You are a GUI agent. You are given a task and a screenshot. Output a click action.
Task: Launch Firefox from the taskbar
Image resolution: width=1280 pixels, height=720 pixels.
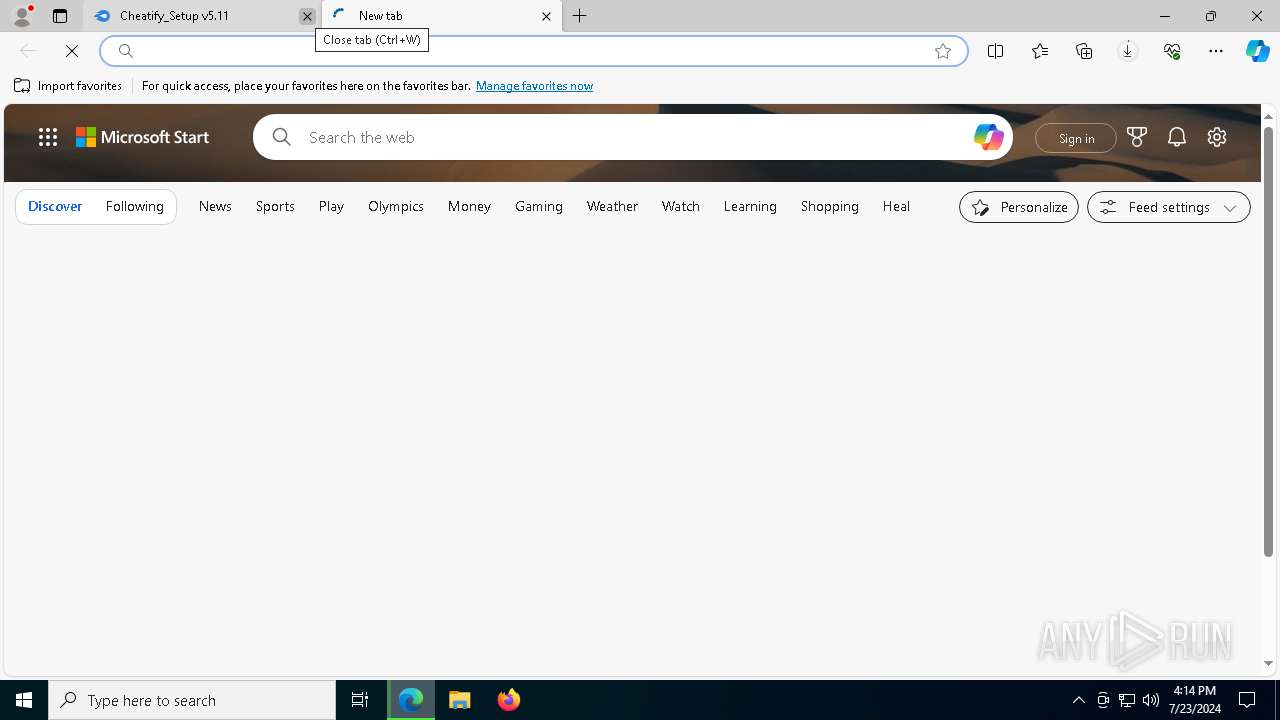509,700
